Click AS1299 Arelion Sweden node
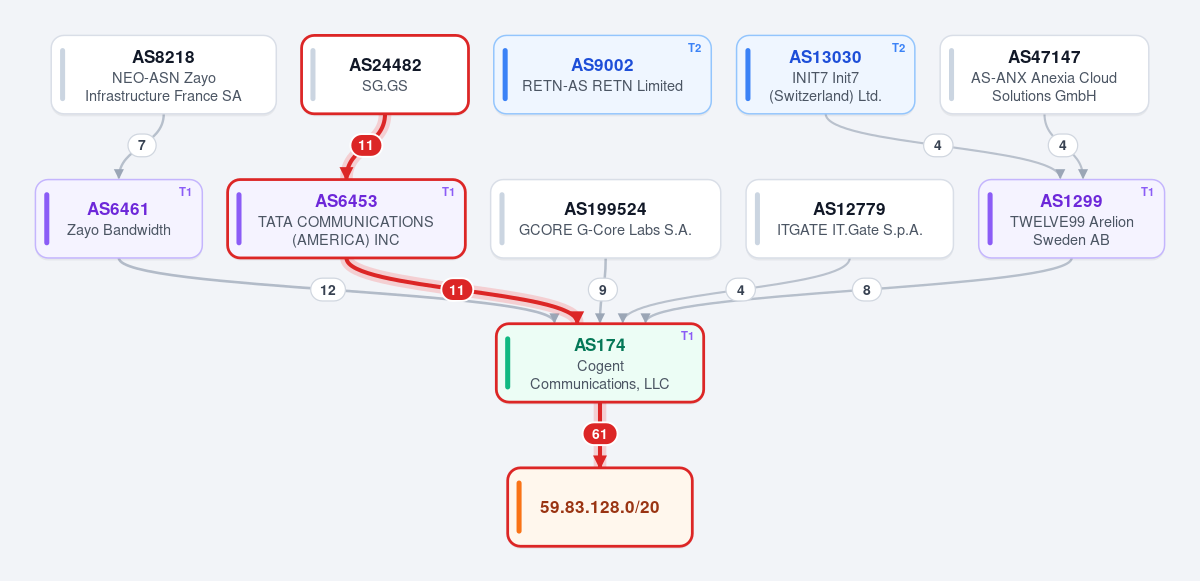This screenshot has width=1200, height=581. [1071, 219]
